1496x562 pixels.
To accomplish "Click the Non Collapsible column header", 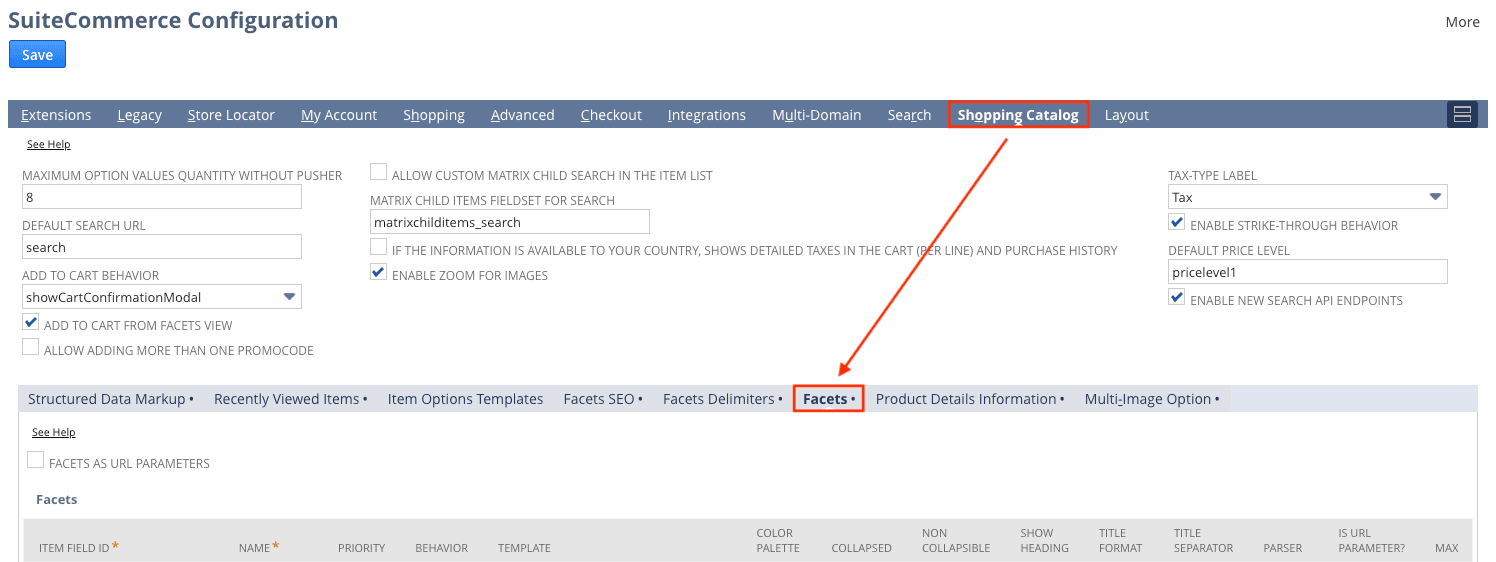I will pos(956,540).
